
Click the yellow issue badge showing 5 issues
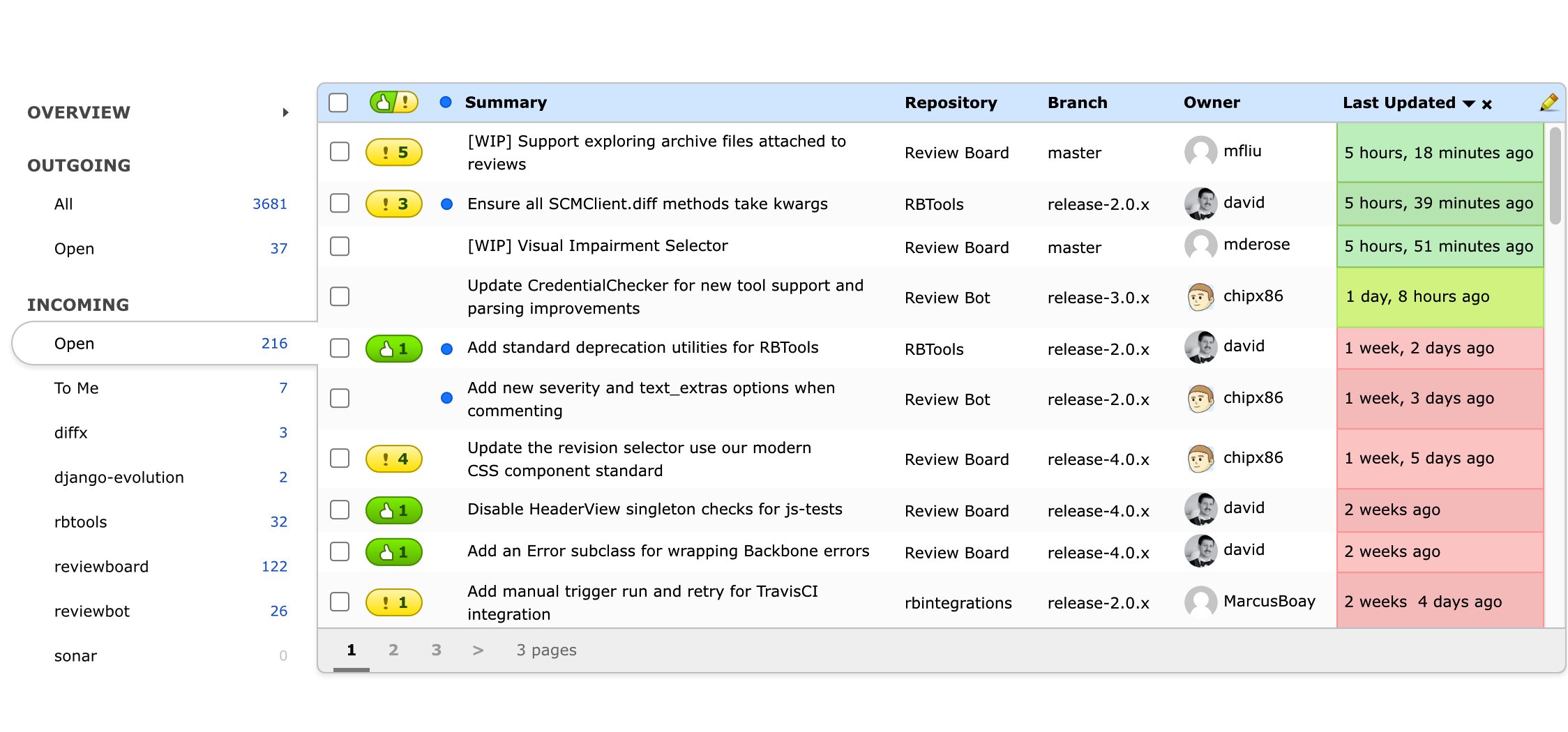[x=393, y=152]
